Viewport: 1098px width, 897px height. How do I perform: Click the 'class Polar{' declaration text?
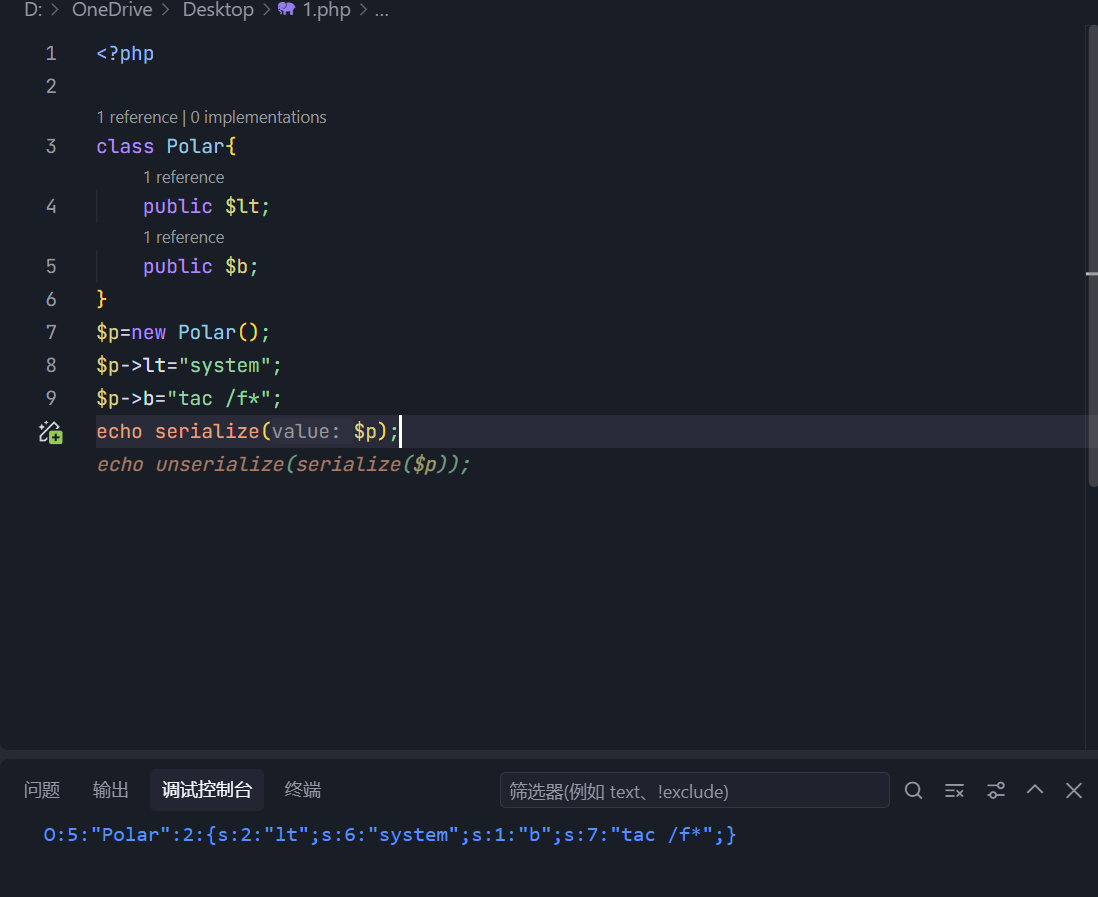pyautogui.click(x=167, y=146)
